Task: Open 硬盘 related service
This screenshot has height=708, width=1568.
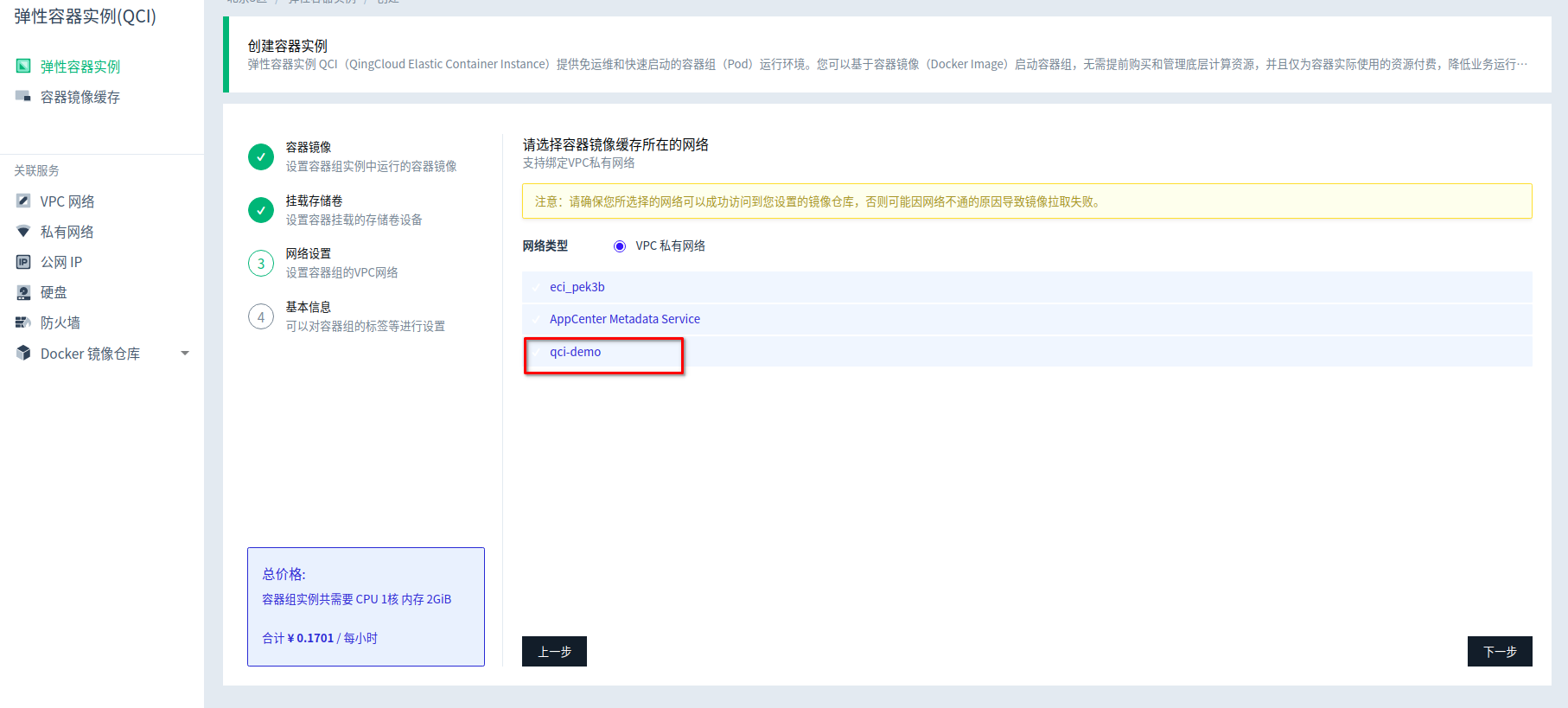Action: point(54,292)
